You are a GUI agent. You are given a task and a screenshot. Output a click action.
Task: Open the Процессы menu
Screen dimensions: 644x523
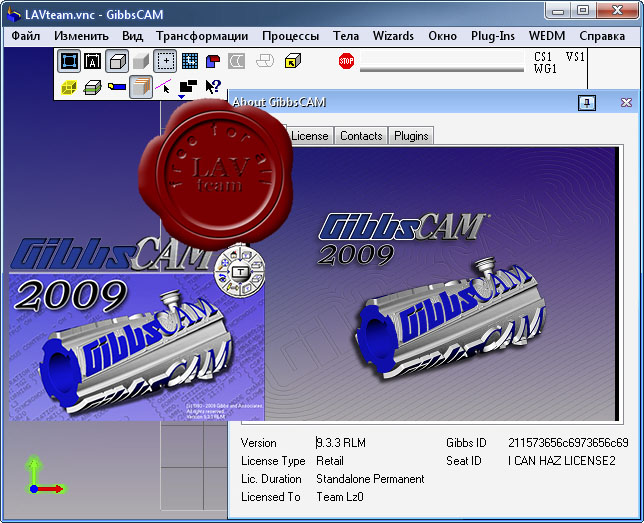290,36
